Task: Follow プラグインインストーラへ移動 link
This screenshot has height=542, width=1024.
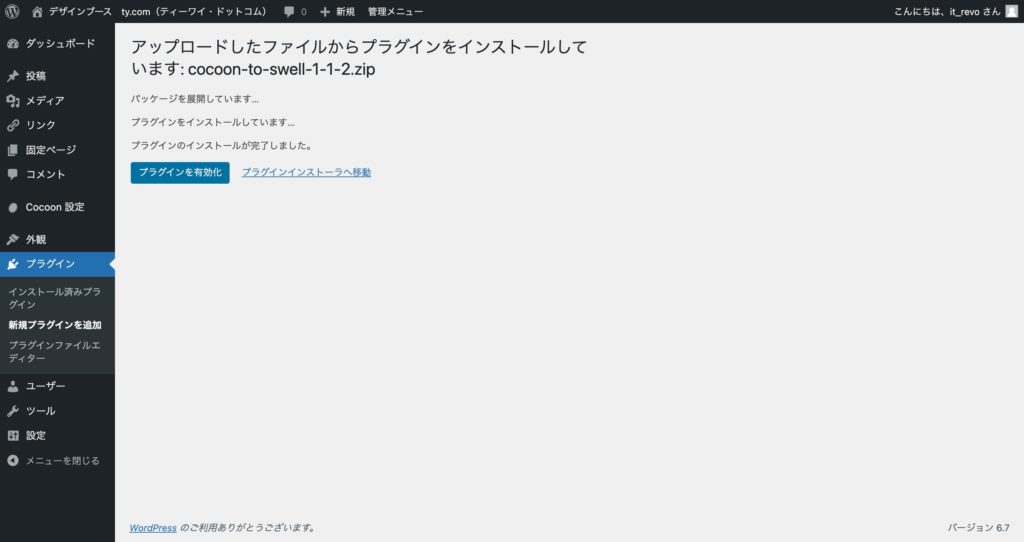Action: coord(306,173)
